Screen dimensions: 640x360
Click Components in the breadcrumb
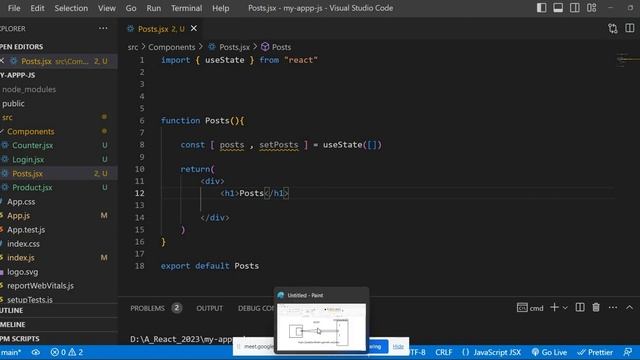point(171,47)
